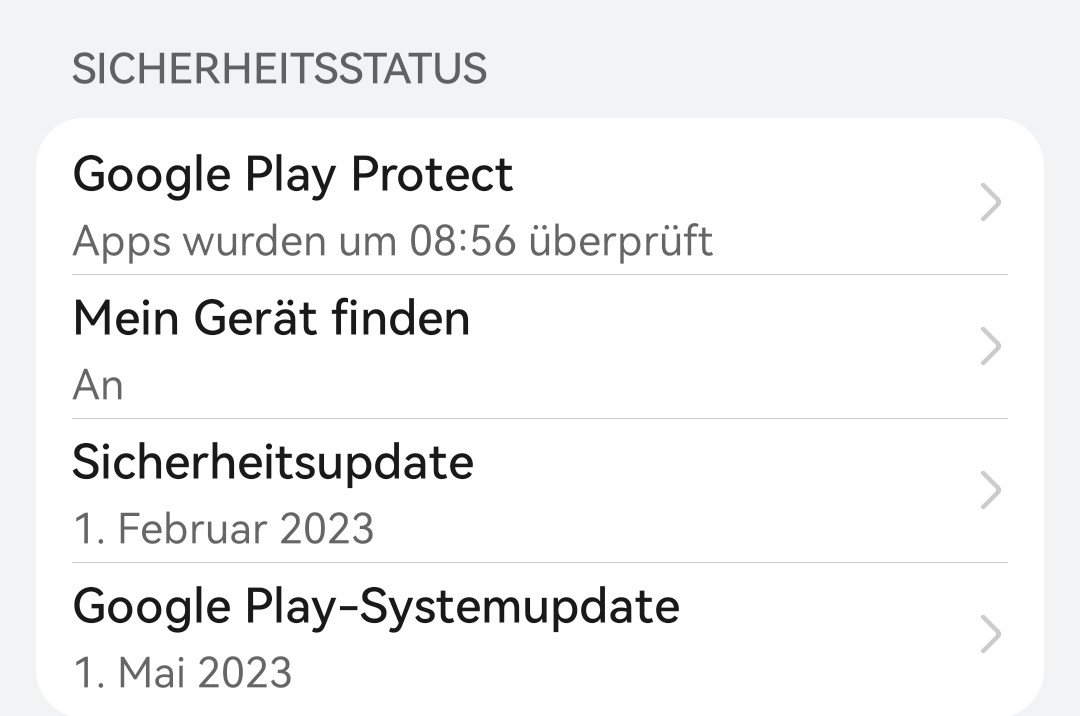This screenshot has width=1080, height=716.
Task: Open the Google Play-Systemupdate entry
Action: 376,606
